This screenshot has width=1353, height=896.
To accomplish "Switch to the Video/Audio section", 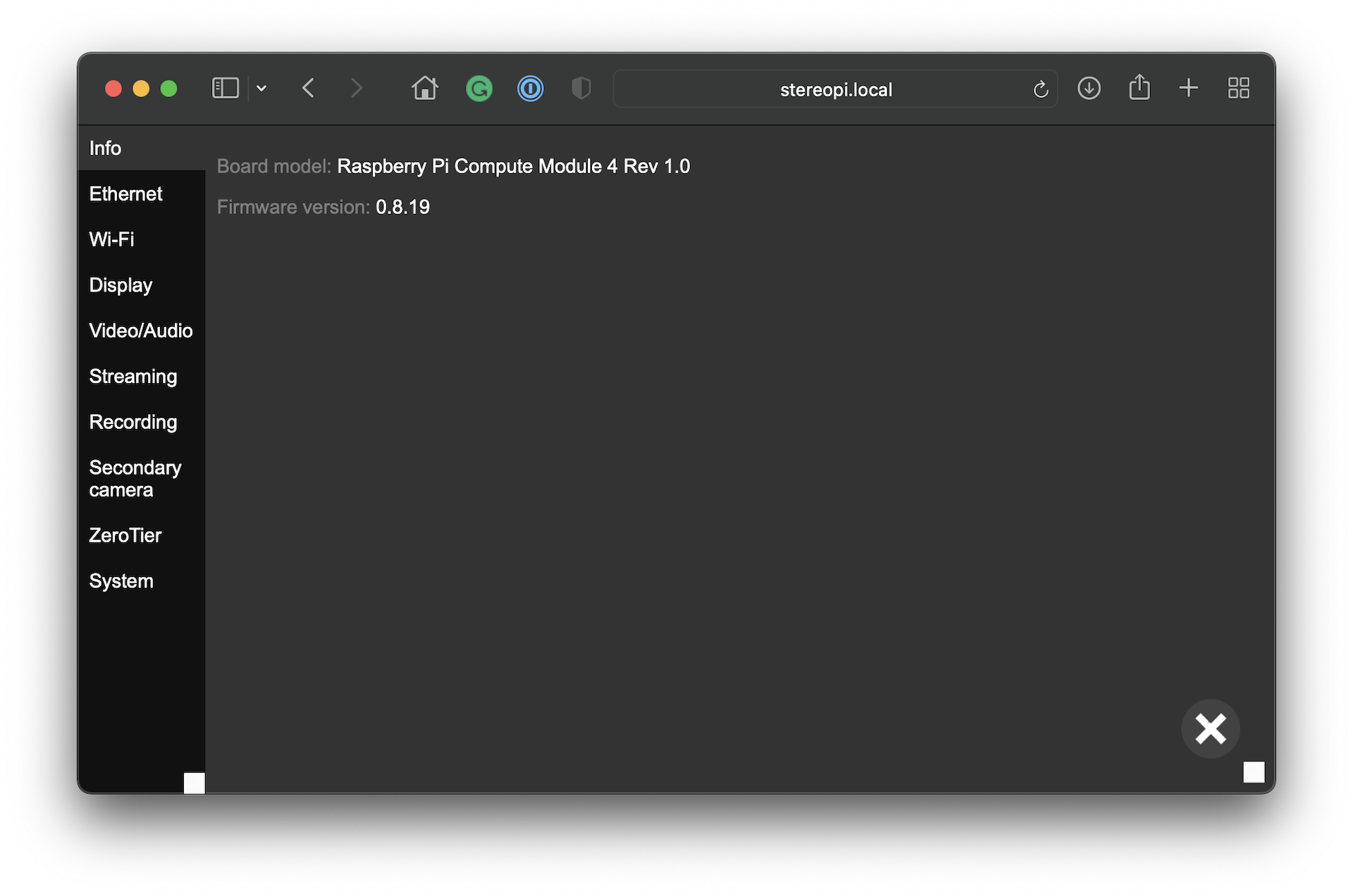I will point(140,330).
